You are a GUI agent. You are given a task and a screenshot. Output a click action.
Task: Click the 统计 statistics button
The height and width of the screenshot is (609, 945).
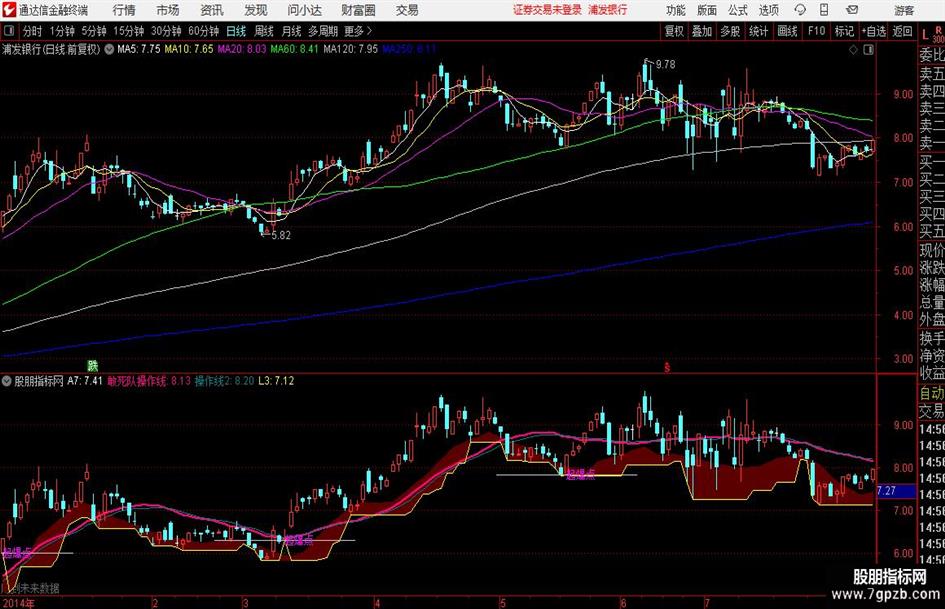pyautogui.click(x=758, y=31)
